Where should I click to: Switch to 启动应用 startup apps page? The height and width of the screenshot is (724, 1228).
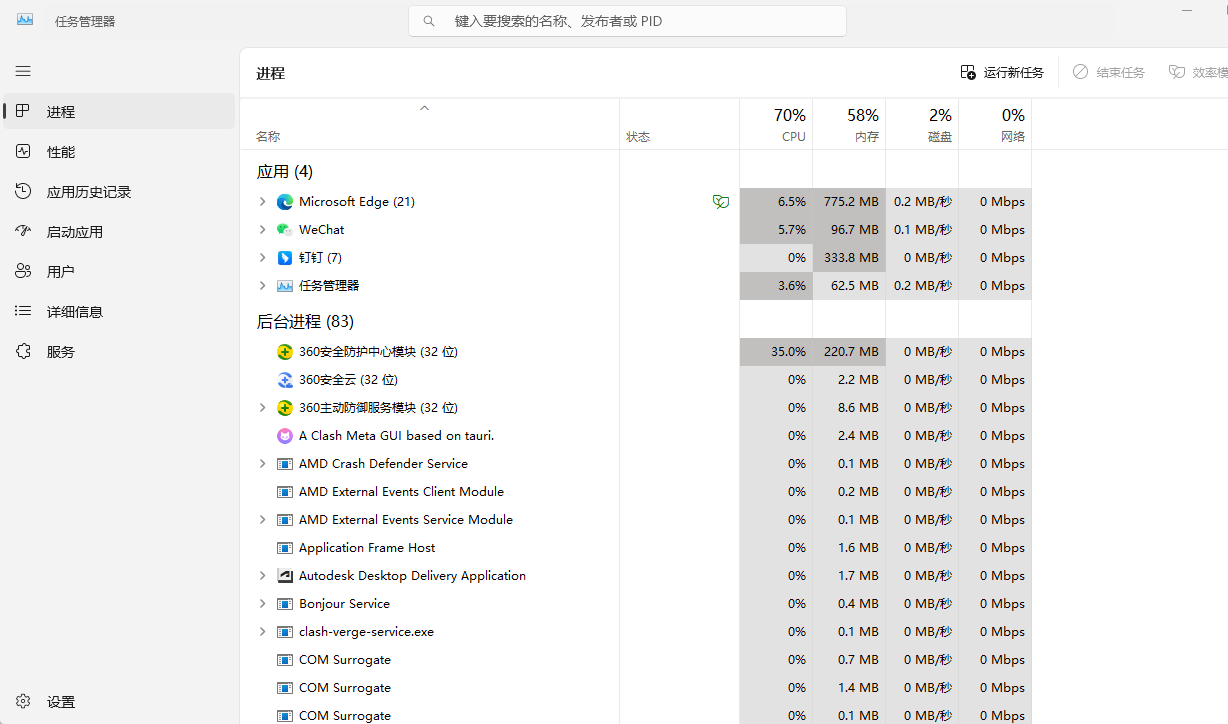[x=74, y=232]
